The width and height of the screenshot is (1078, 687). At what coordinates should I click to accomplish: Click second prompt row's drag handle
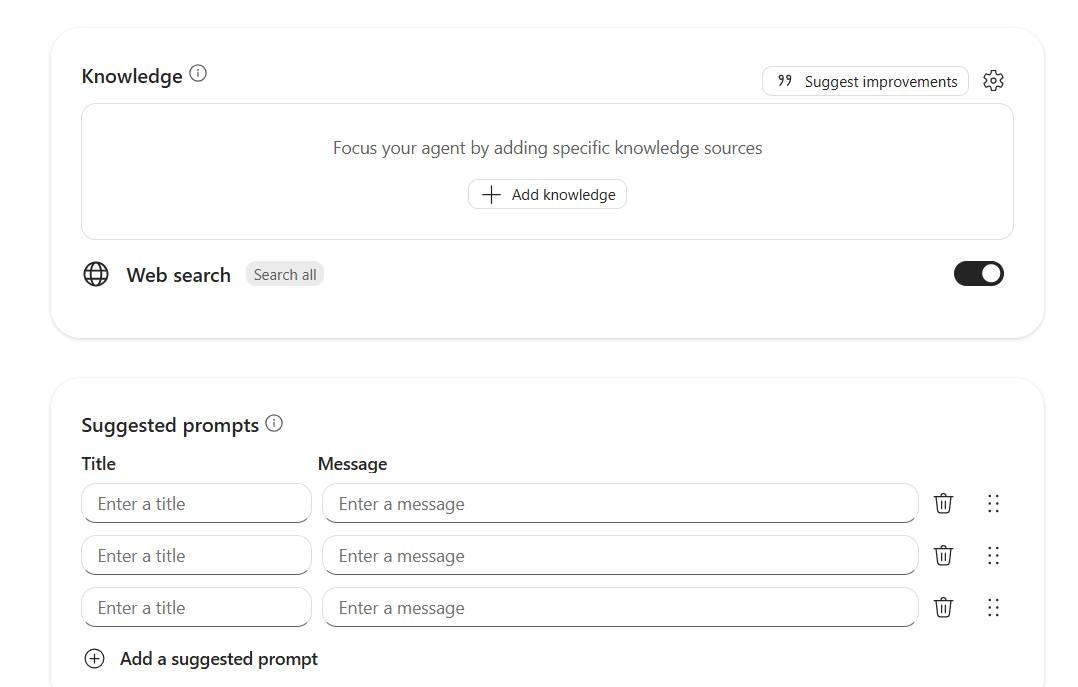point(993,555)
